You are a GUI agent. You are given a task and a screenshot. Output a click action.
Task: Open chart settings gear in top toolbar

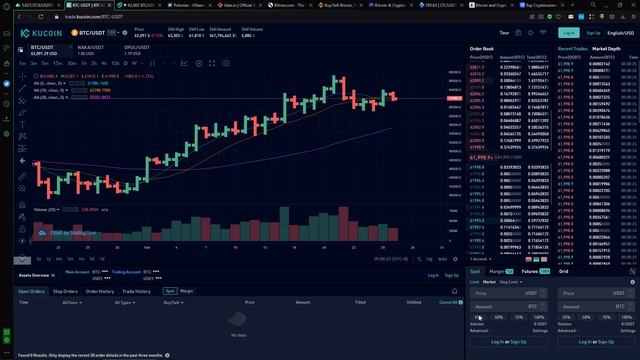[199, 63]
